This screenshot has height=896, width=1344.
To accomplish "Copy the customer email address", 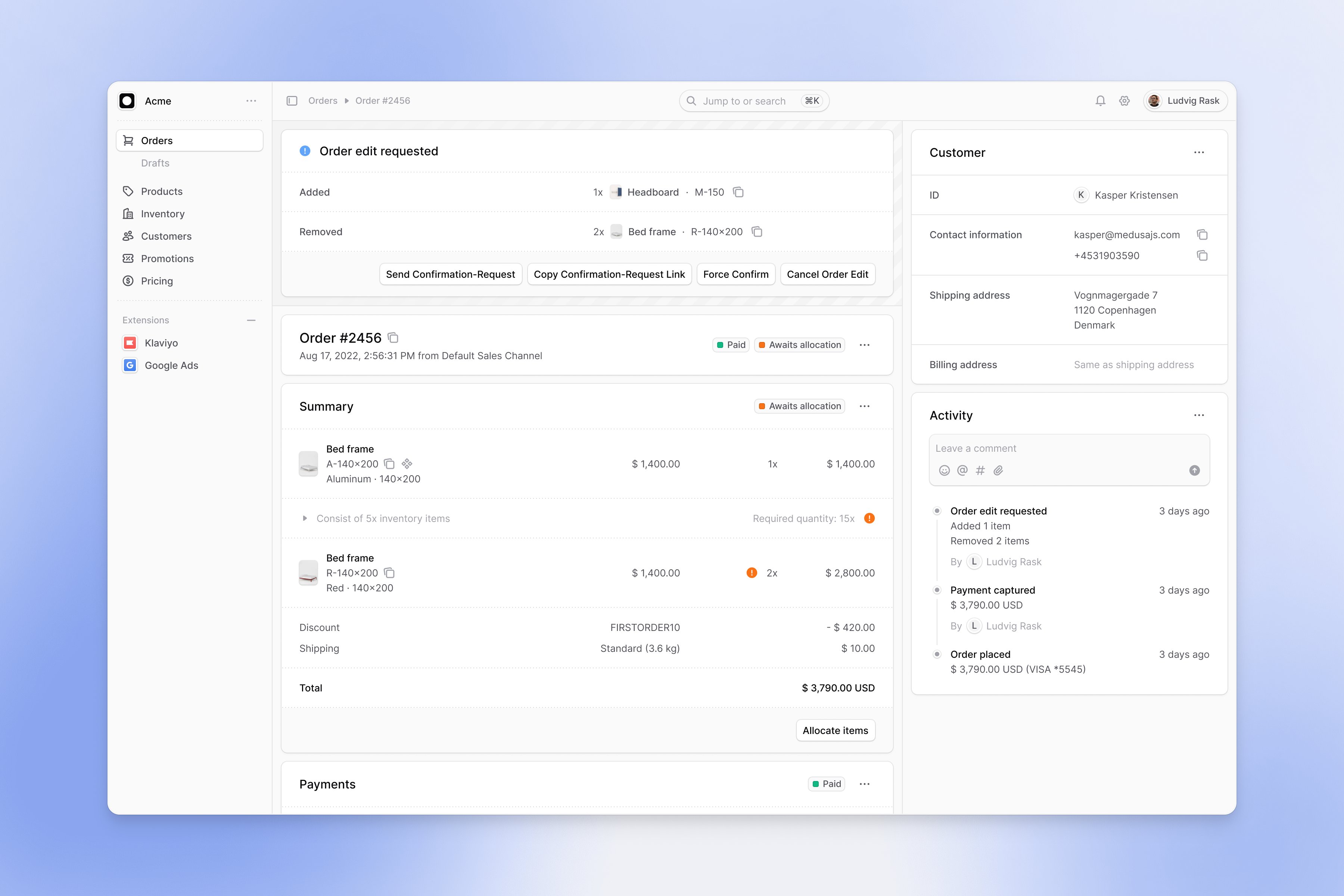I will (1202, 235).
